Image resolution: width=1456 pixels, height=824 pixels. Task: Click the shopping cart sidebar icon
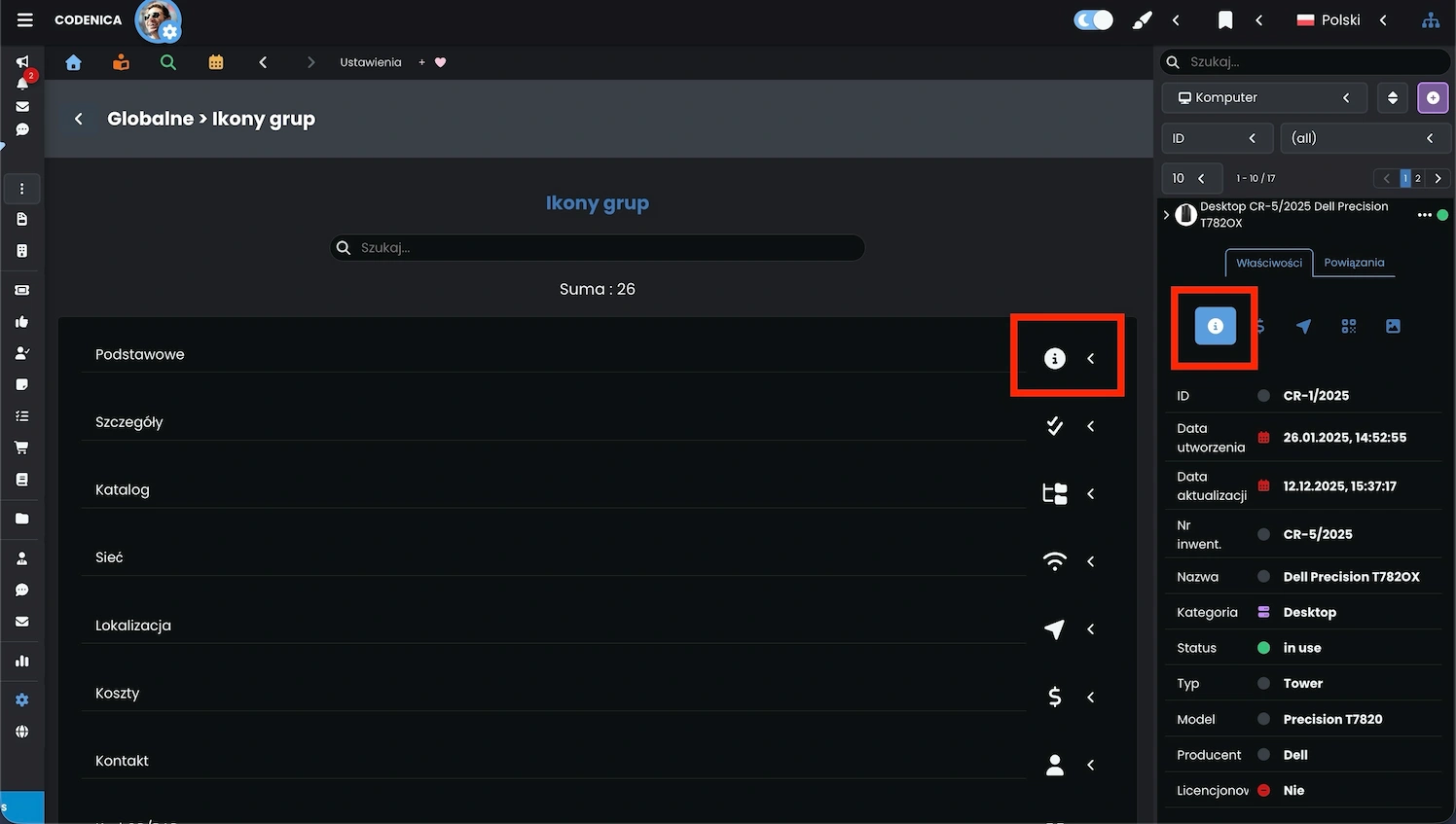(x=21, y=448)
